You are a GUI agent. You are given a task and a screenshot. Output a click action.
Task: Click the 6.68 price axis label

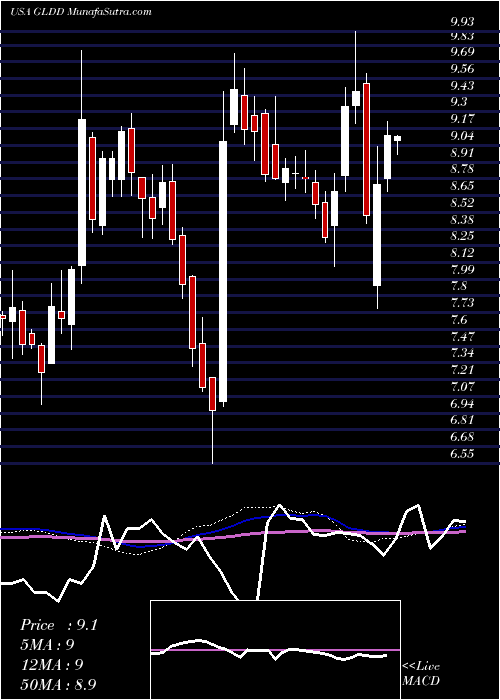pos(462,436)
